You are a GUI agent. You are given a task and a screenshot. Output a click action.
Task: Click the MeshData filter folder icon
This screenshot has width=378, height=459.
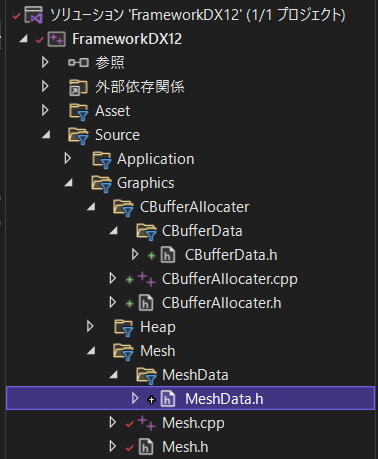[x=146, y=376]
